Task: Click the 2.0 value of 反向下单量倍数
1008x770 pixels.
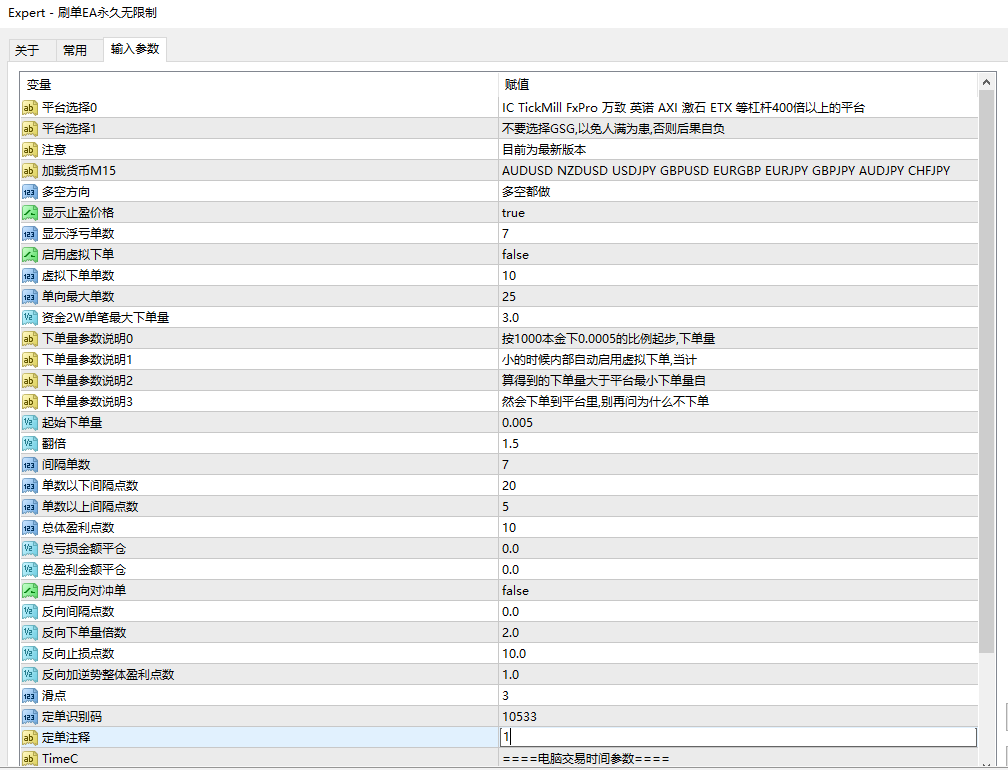Action: pos(510,632)
